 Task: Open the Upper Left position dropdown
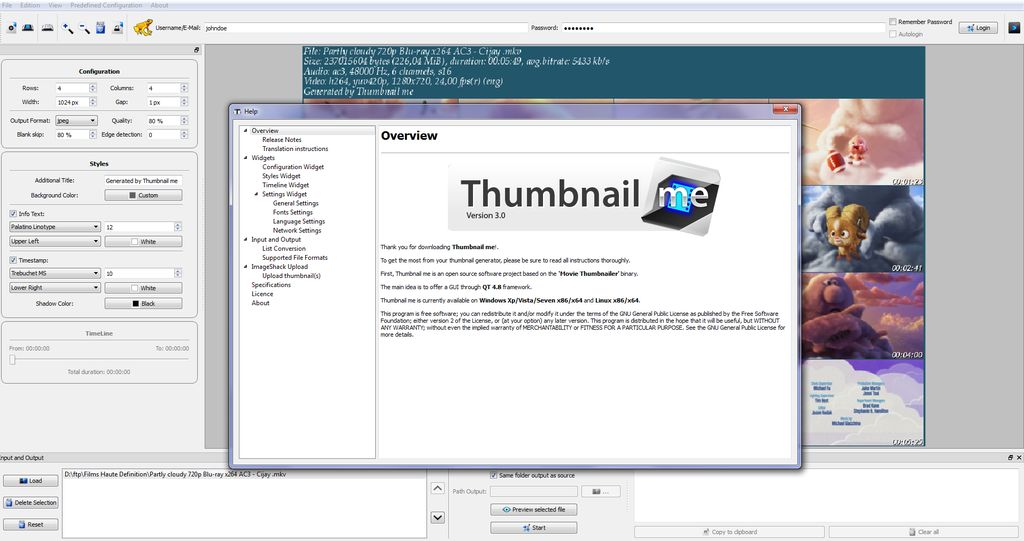tap(54, 241)
